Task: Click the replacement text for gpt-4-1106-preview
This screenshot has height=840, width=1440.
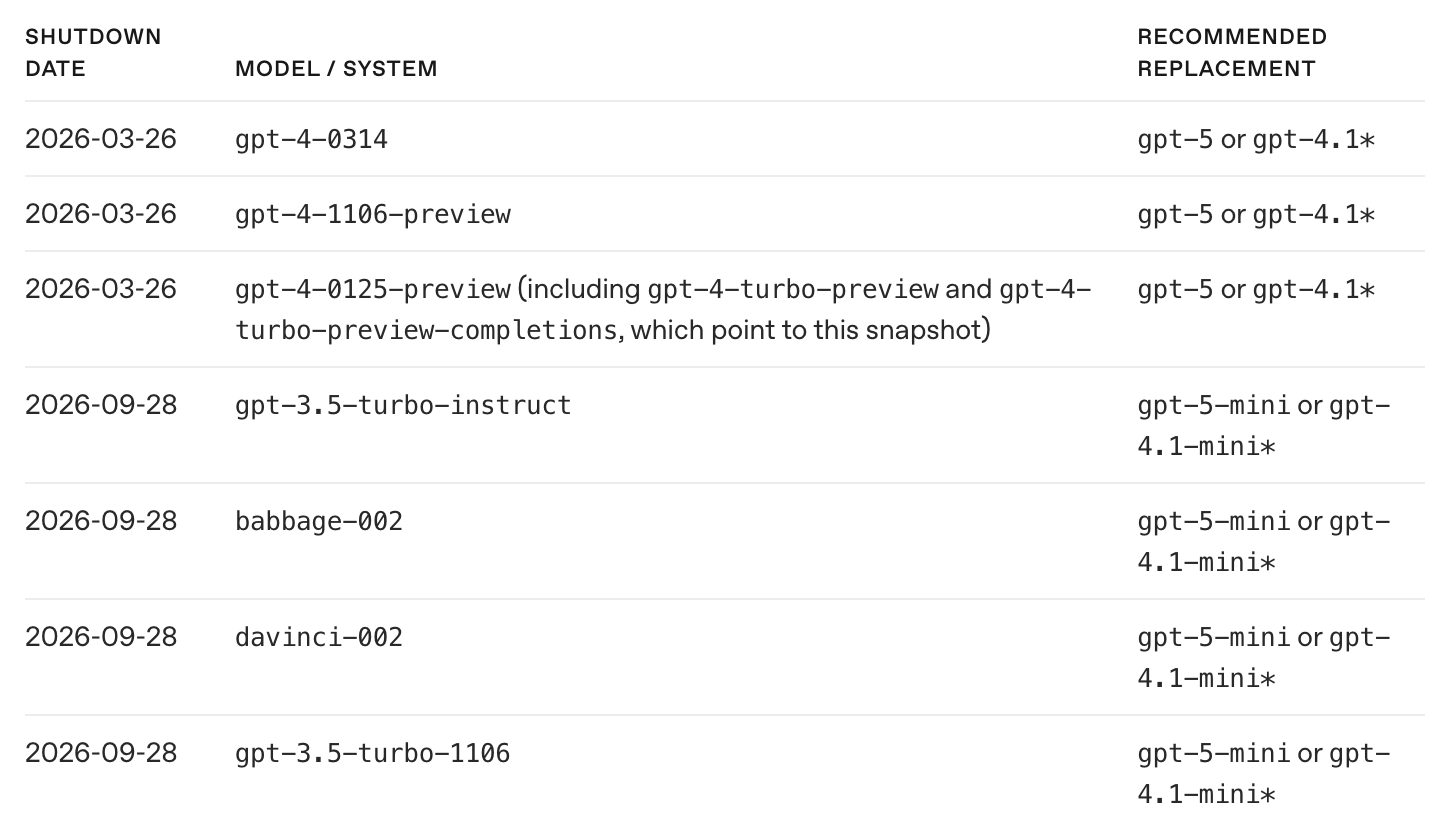Action: (x=1256, y=214)
